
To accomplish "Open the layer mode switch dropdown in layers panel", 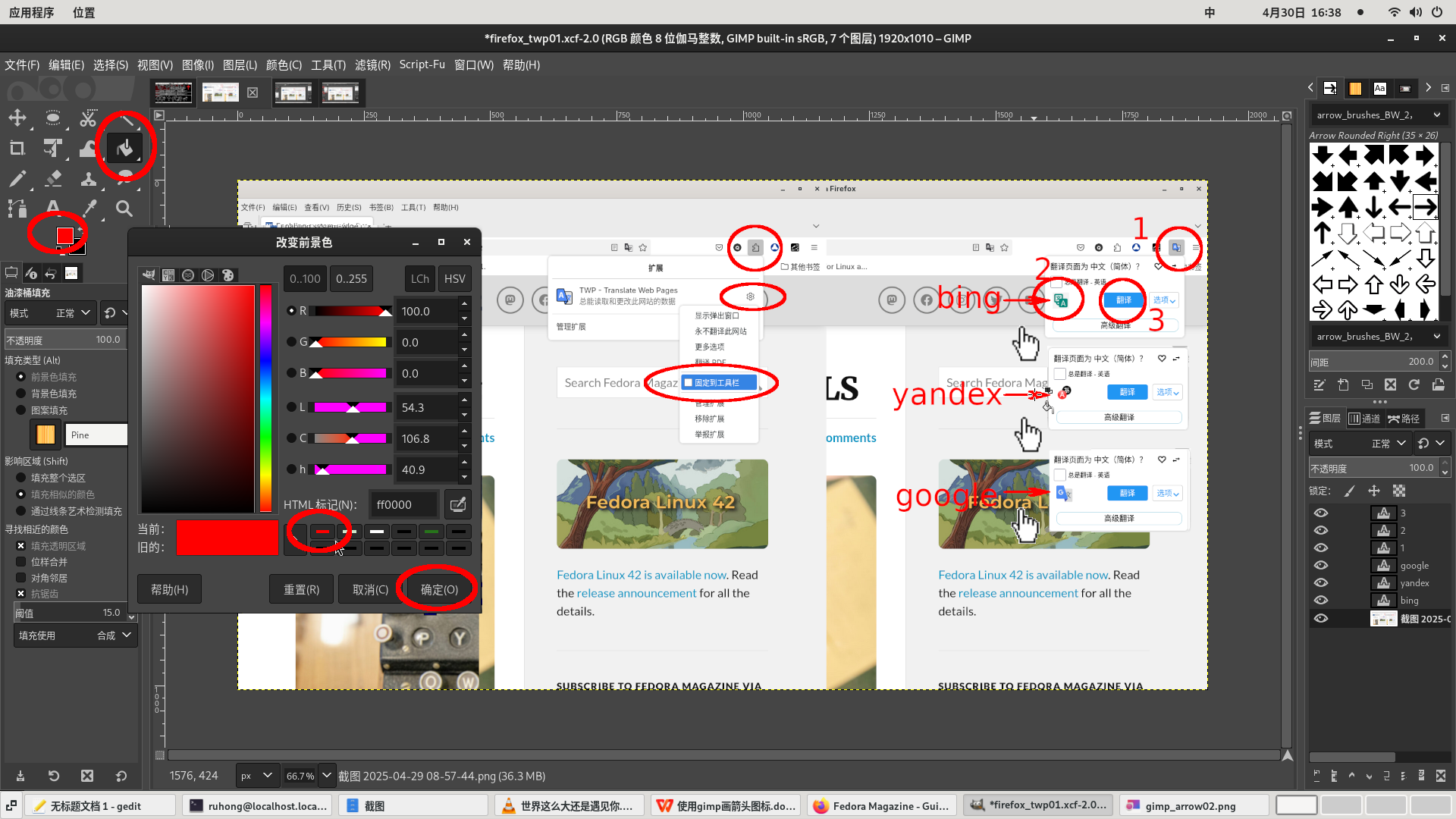I will (x=1432, y=444).
